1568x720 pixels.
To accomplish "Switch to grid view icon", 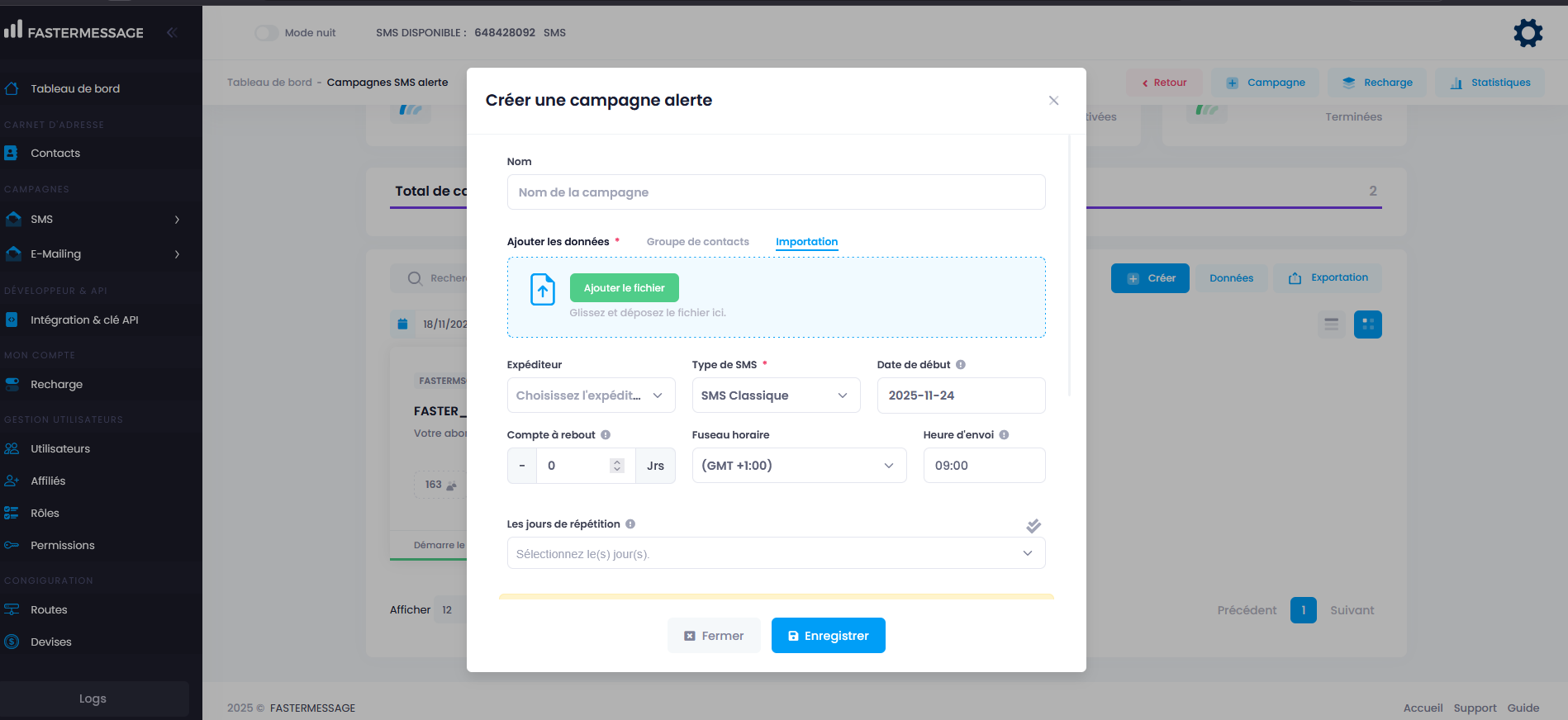I will tap(1367, 324).
